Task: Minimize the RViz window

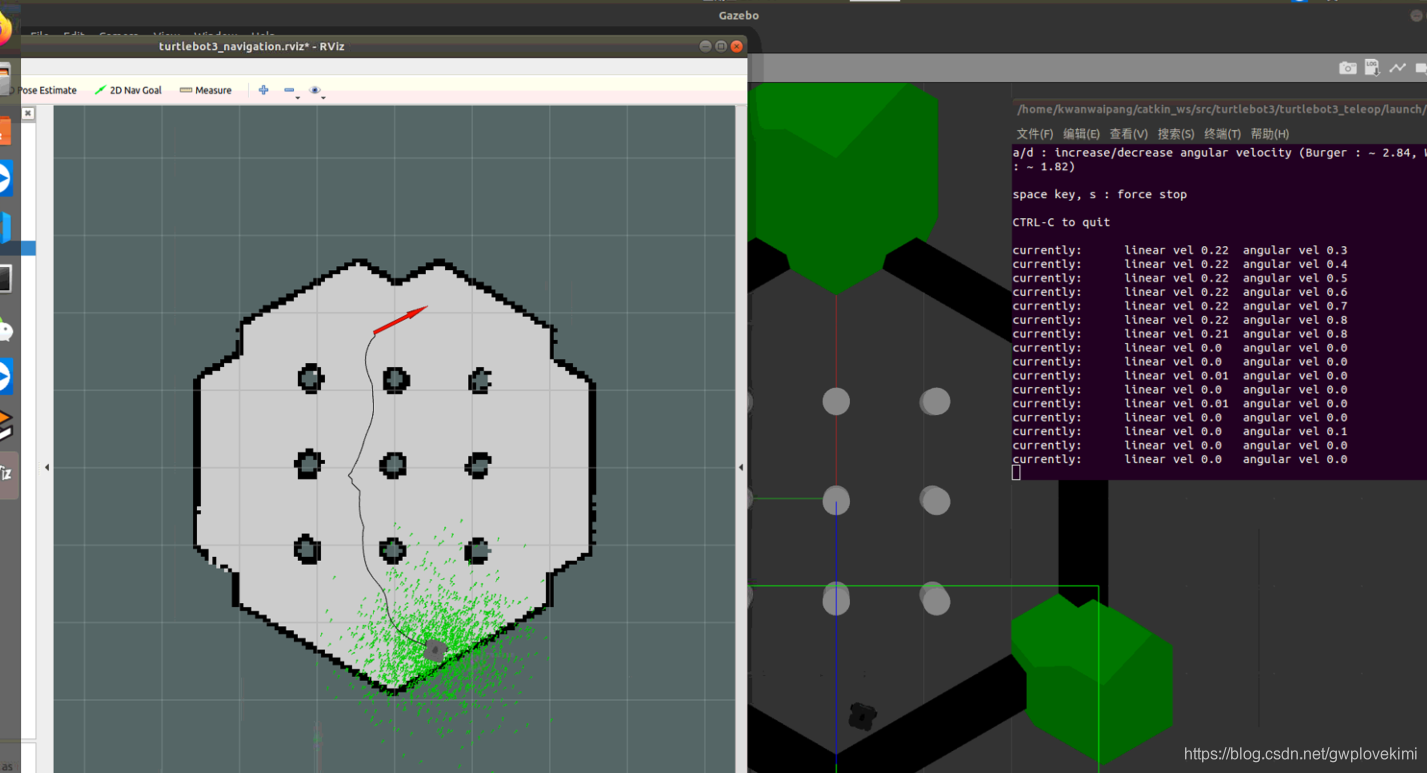Action: (x=706, y=46)
